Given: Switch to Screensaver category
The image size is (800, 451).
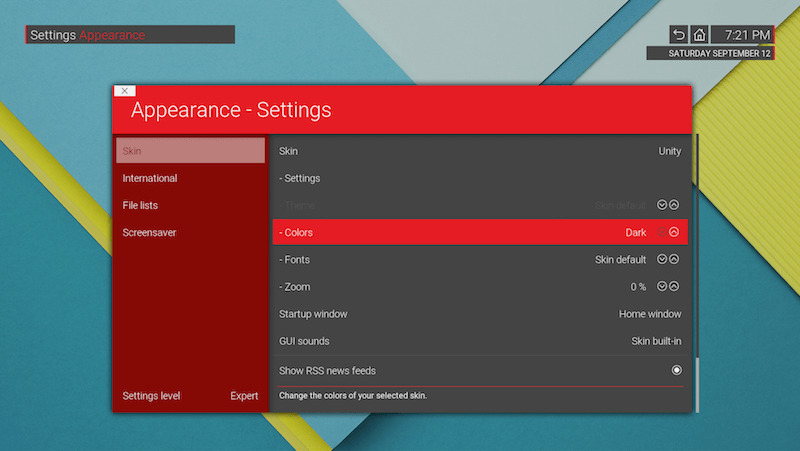Looking at the screenshot, I should pos(190,232).
